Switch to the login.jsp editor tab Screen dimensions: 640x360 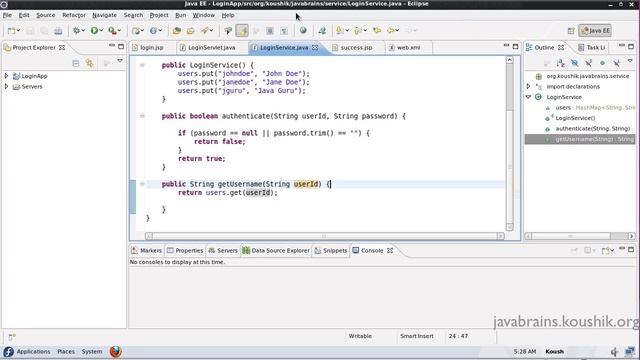pos(152,48)
